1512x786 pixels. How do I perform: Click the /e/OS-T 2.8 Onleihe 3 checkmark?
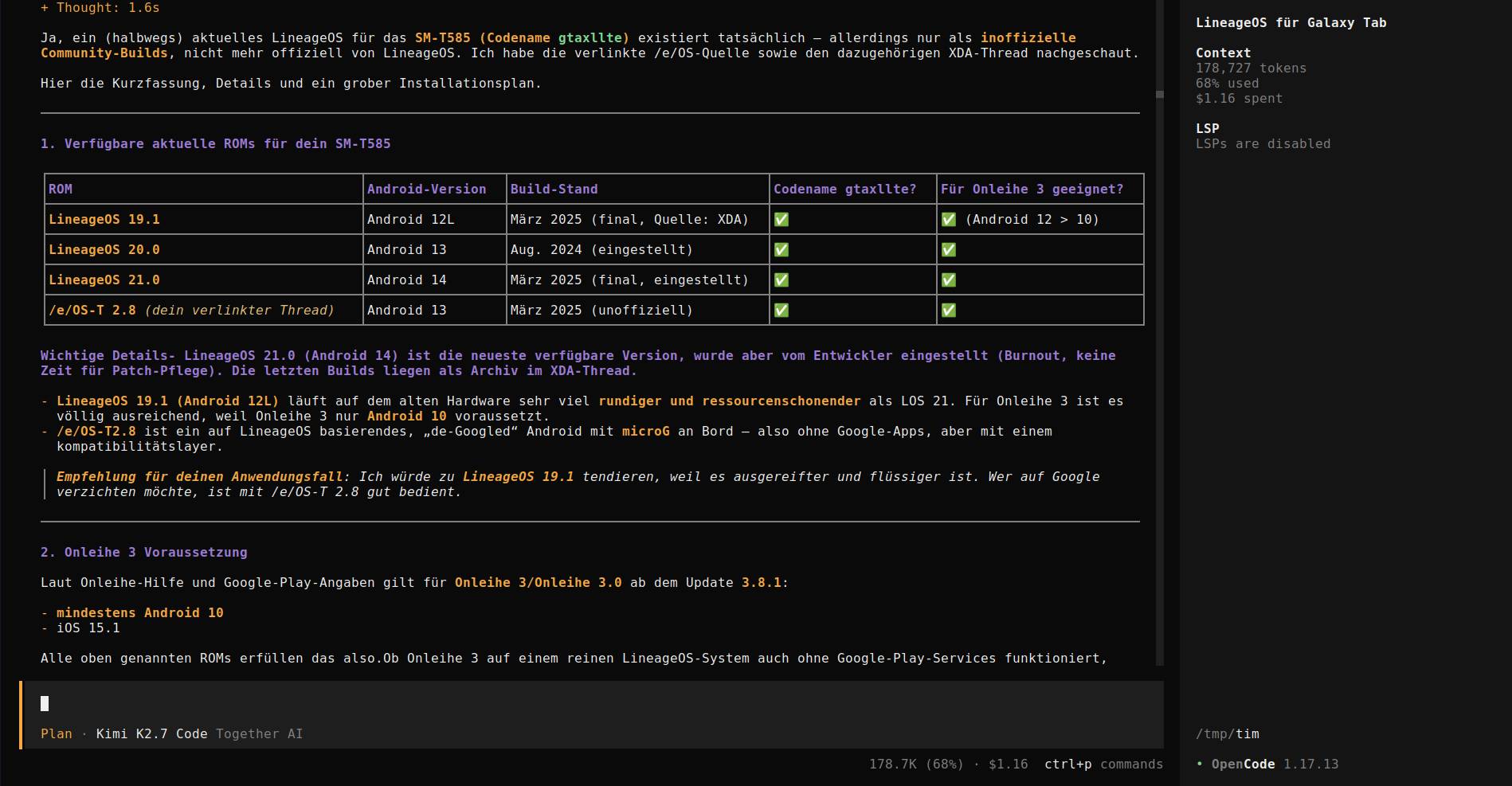[x=949, y=311]
